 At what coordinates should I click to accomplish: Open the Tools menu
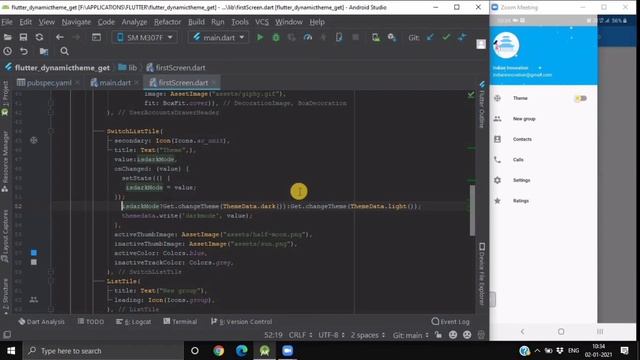(x=240, y=22)
